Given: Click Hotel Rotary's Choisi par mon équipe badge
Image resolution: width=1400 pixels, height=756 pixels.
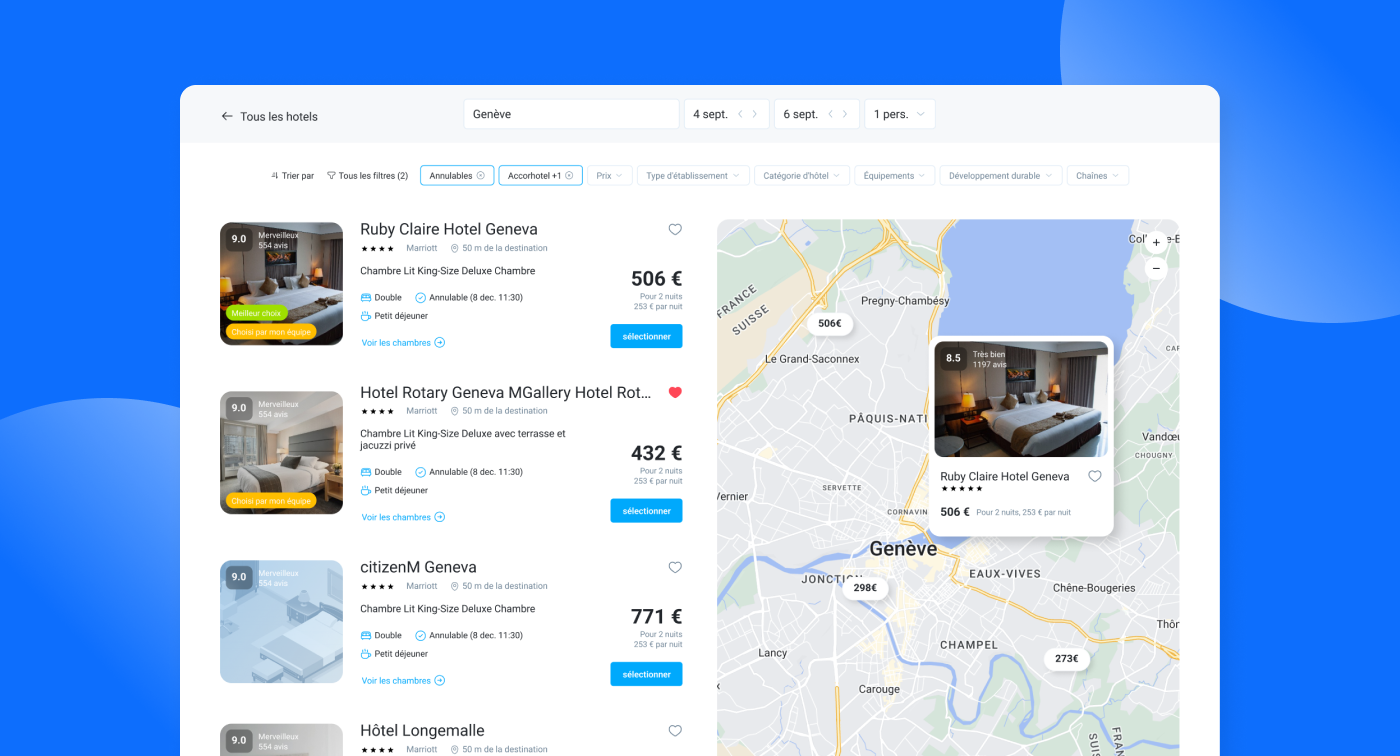Looking at the screenshot, I should pos(271,501).
